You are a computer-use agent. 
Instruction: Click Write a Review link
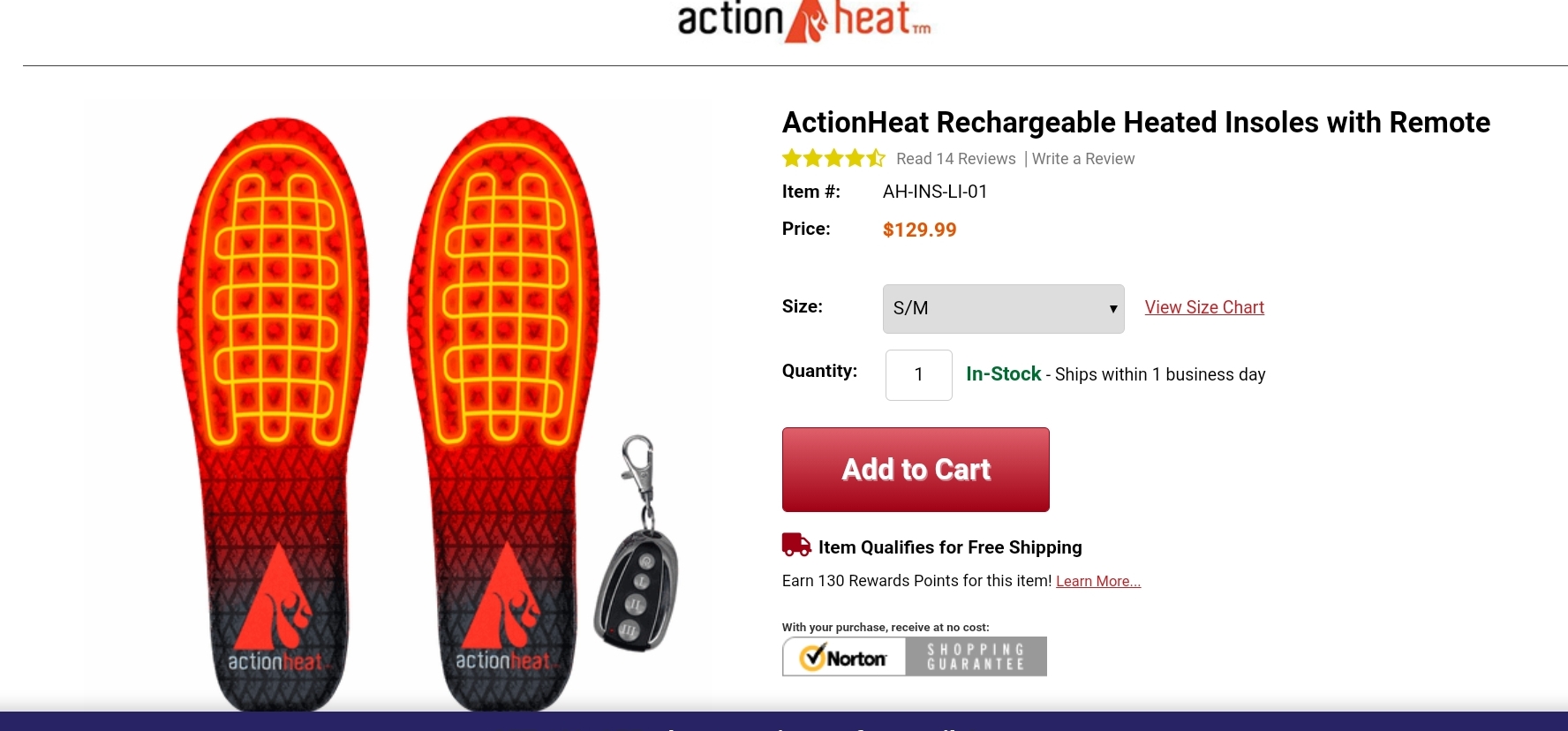tap(1083, 159)
